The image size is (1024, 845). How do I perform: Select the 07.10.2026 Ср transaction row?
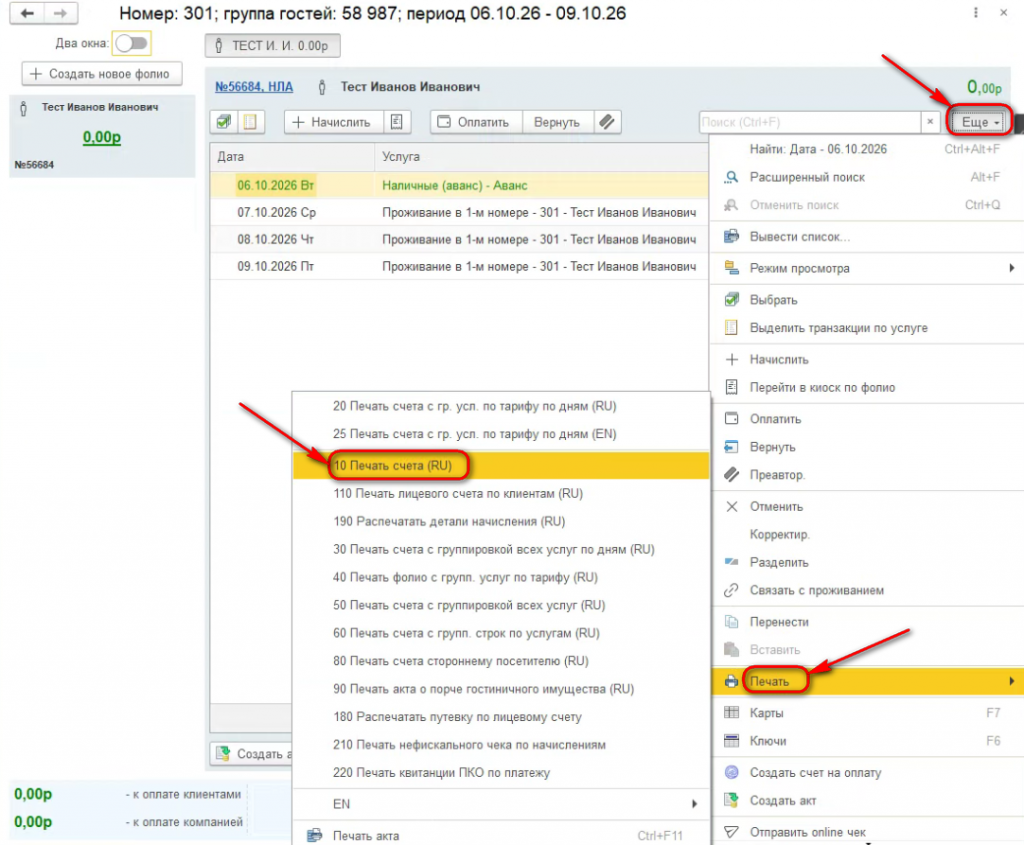click(x=459, y=212)
